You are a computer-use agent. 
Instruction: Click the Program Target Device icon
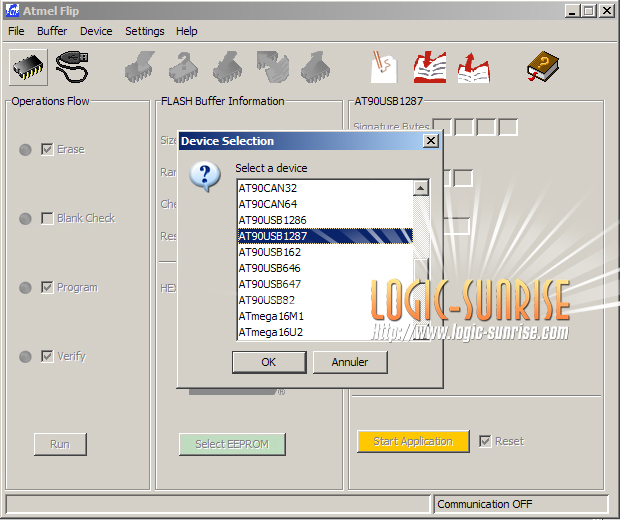pos(227,67)
